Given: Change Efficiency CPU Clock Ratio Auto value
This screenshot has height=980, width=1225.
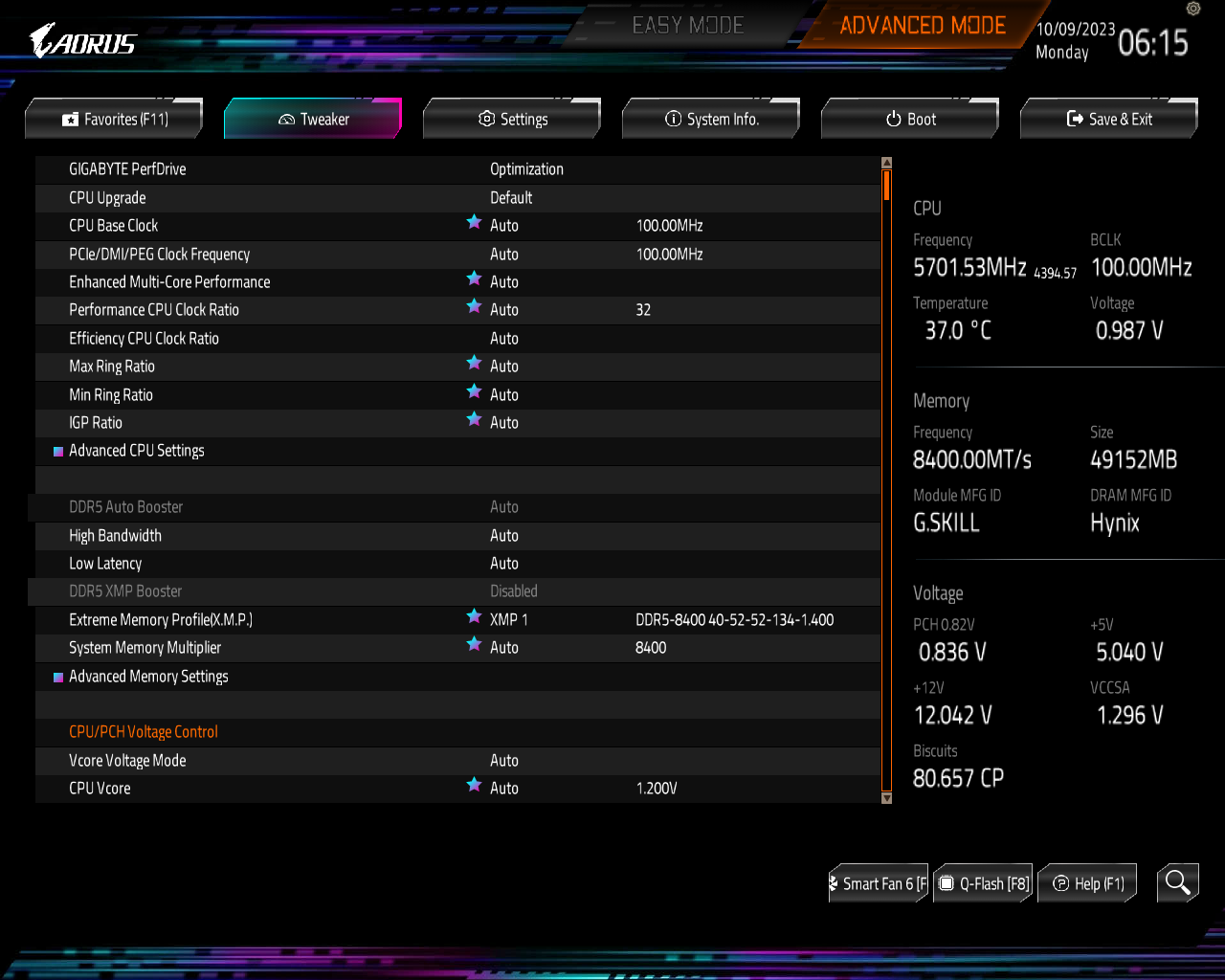Looking at the screenshot, I should pos(504,339).
